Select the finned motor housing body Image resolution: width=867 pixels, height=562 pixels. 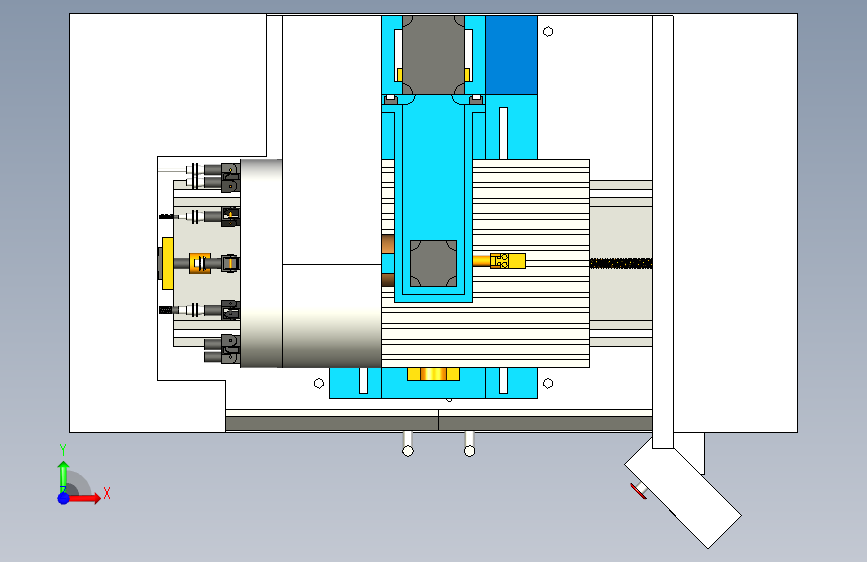tap(531, 263)
